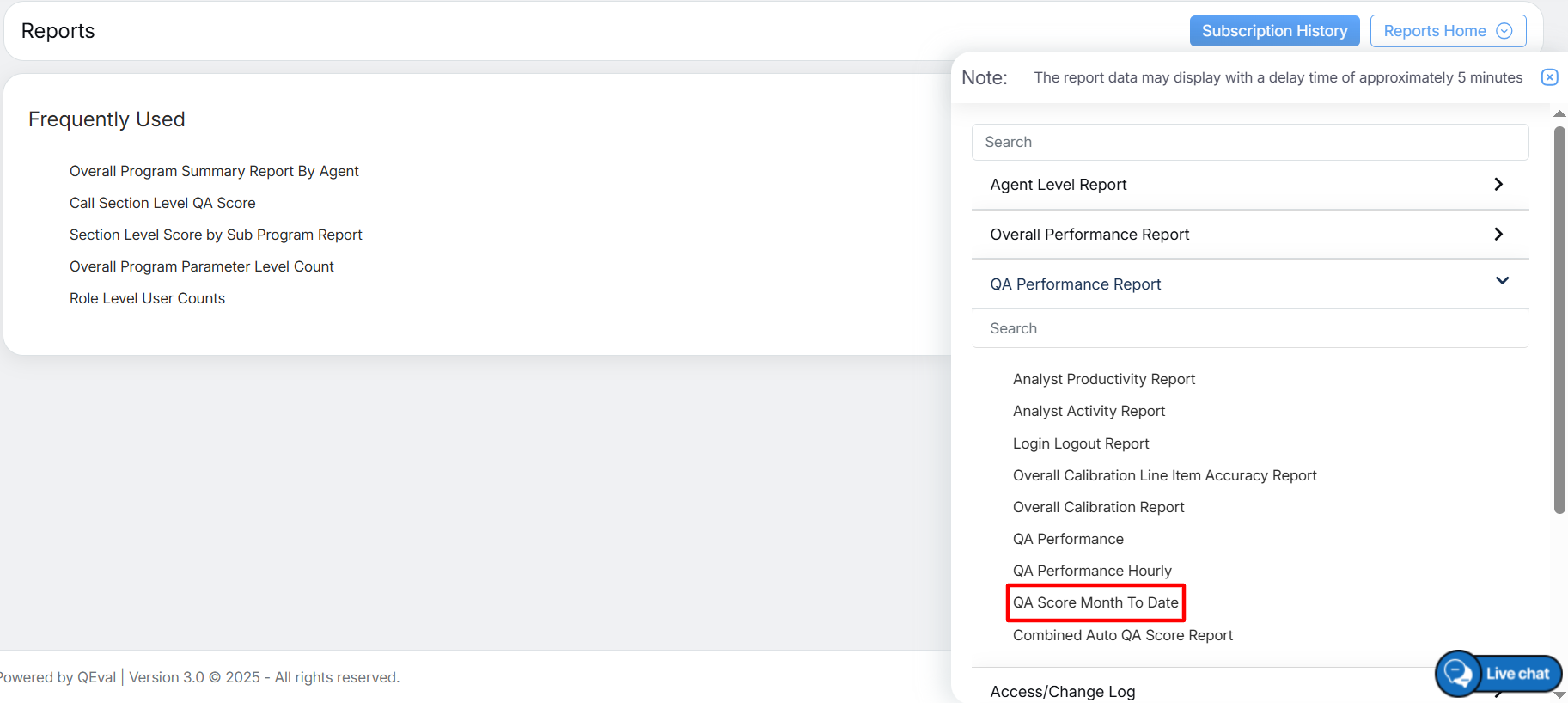The image size is (1568, 703).
Task: Click the QA Performance Search field
Action: point(1249,328)
